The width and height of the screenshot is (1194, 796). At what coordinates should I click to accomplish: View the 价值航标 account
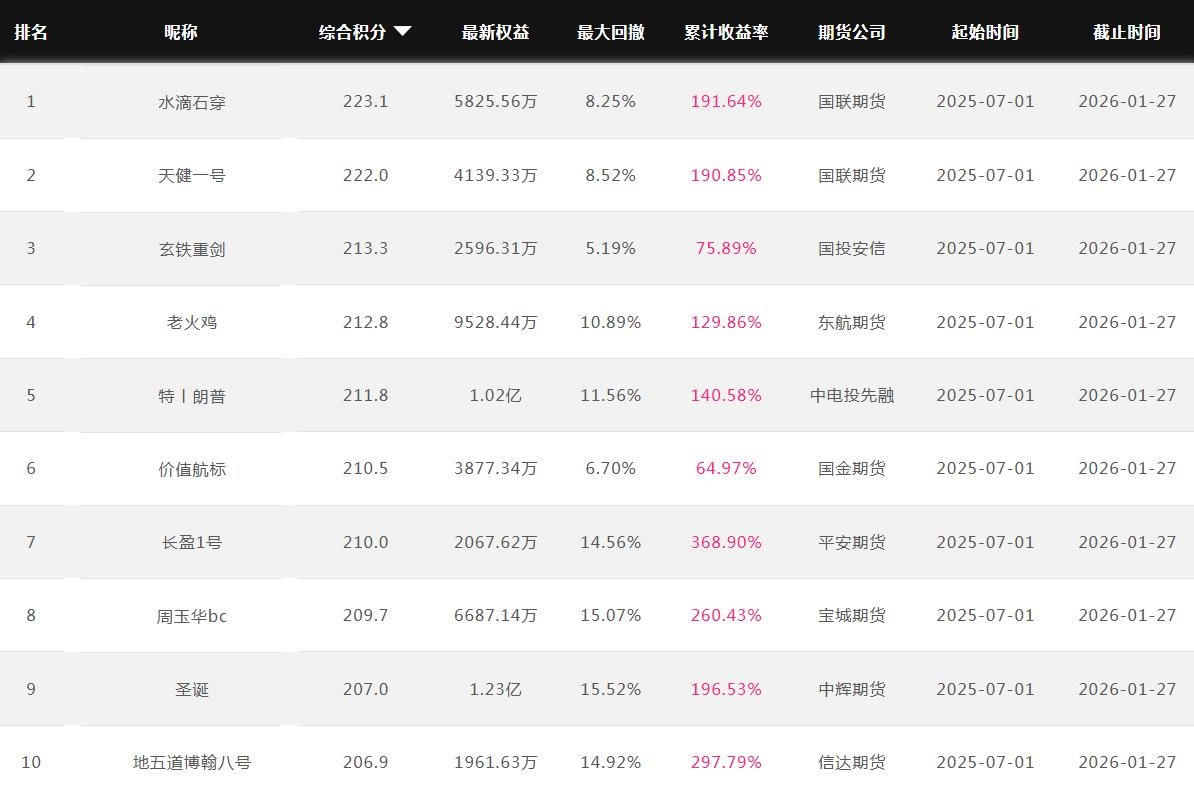(192, 469)
